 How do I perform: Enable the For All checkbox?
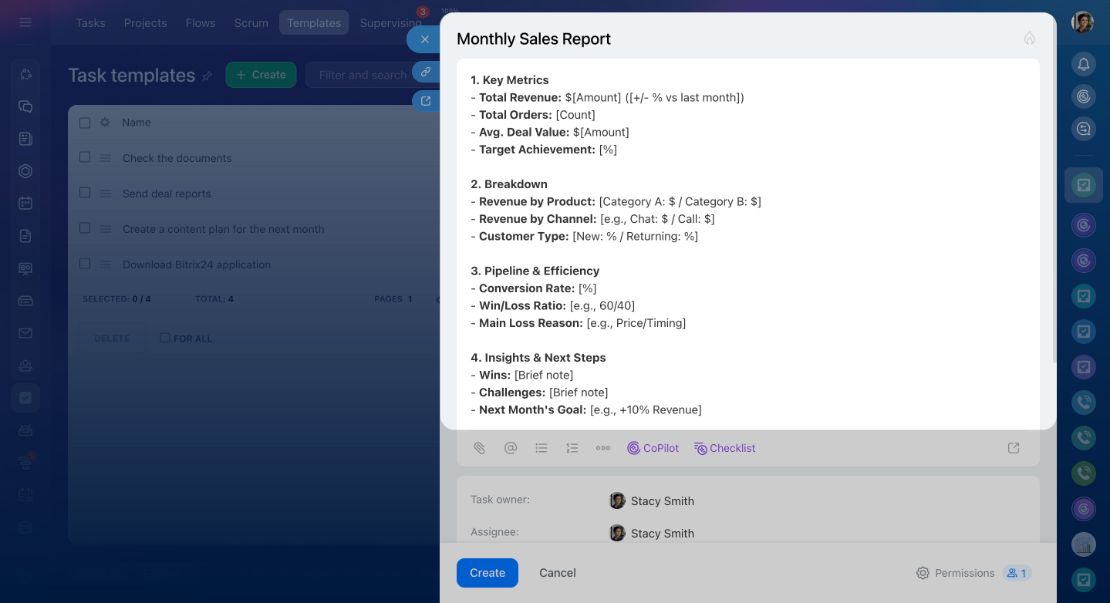[x=165, y=338]
